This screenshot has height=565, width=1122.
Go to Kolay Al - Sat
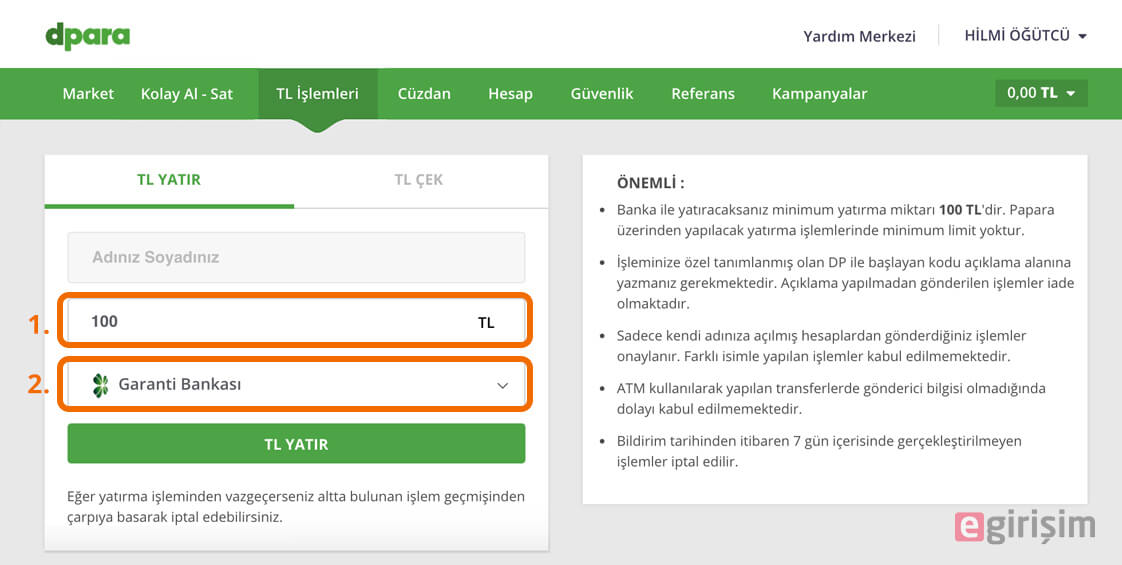tap(187, 94)
